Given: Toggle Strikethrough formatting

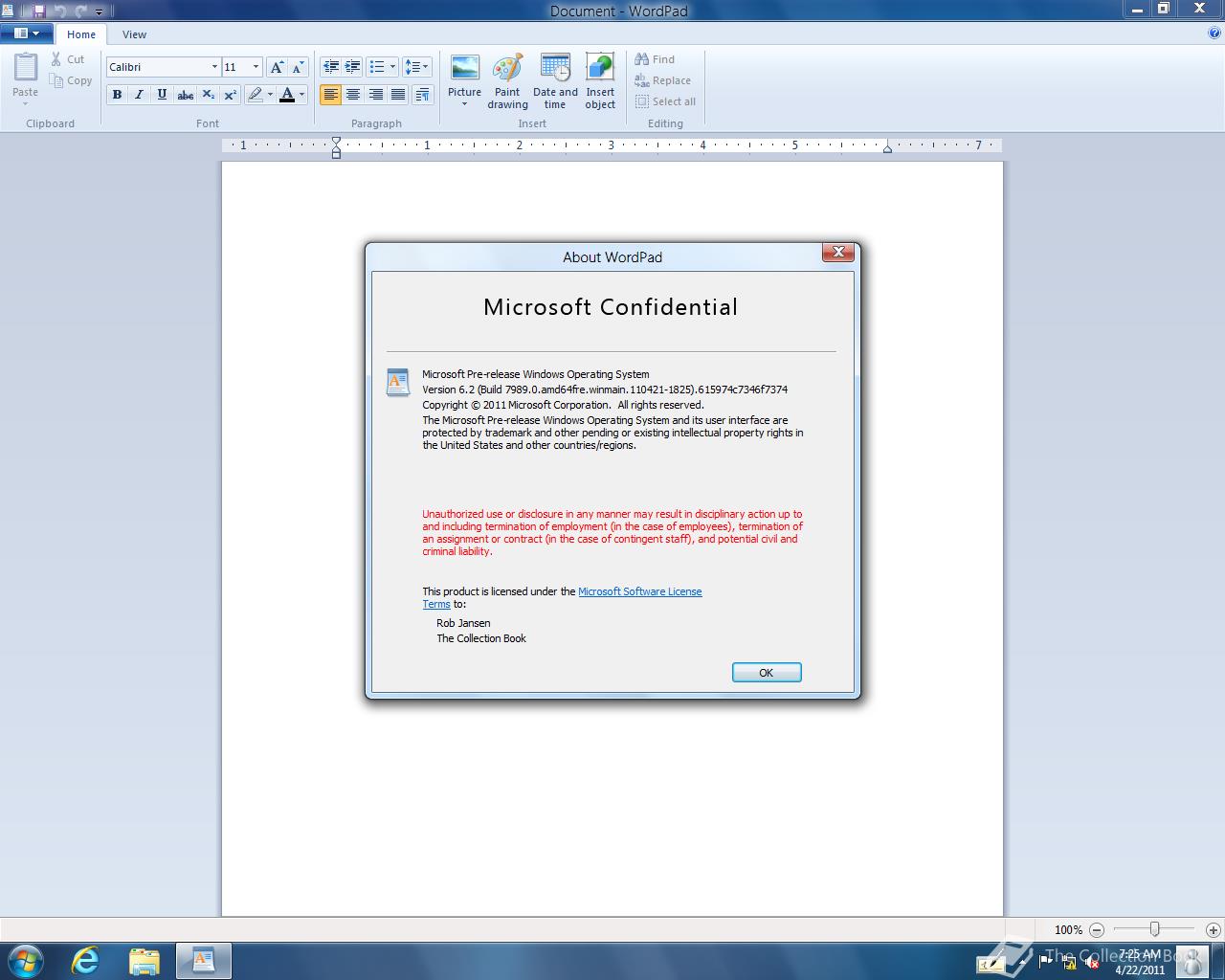Looking at the screenshot, I should [x=186, y=94].
